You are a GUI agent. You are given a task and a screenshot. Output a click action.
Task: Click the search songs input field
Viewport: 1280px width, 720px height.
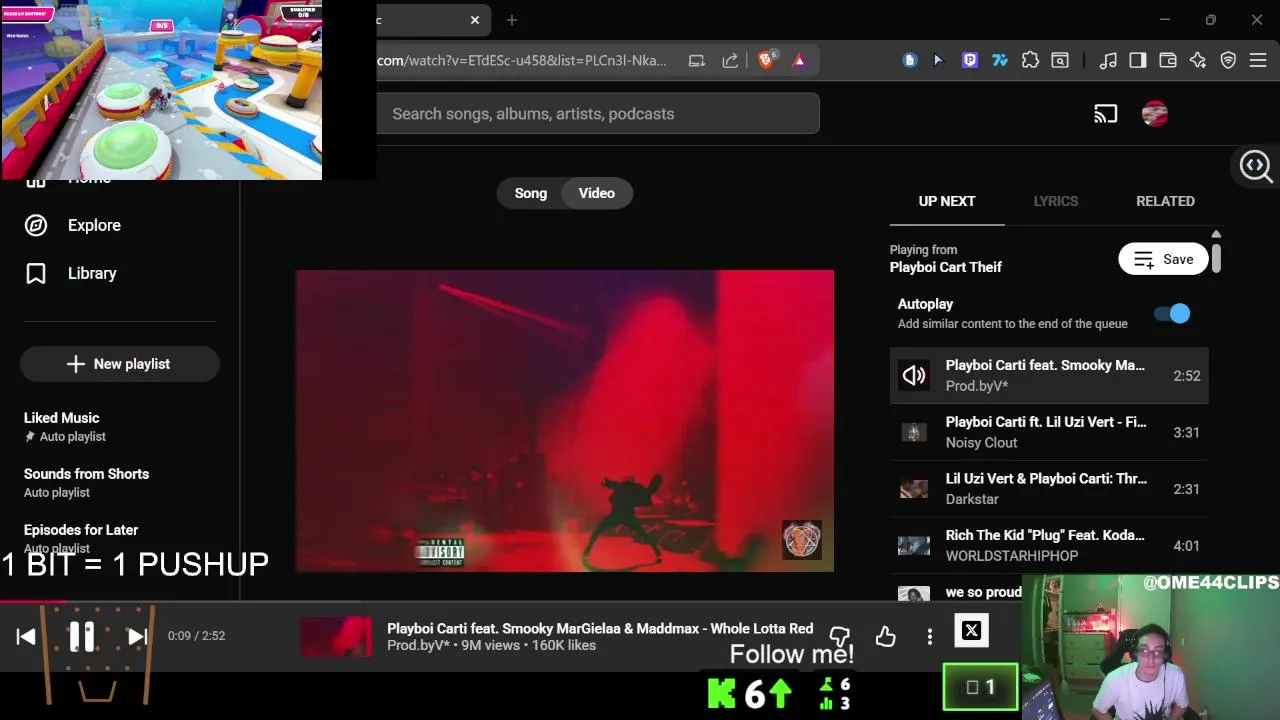pyautogui.click(x=598, y=114)
